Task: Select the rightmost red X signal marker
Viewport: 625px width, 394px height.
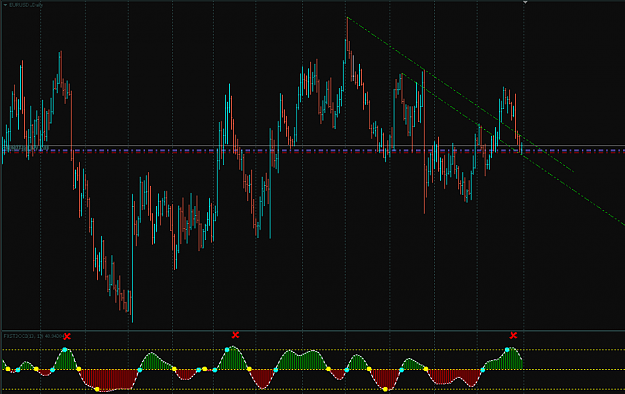Action: pyautogui.click(x=513, y=335)
